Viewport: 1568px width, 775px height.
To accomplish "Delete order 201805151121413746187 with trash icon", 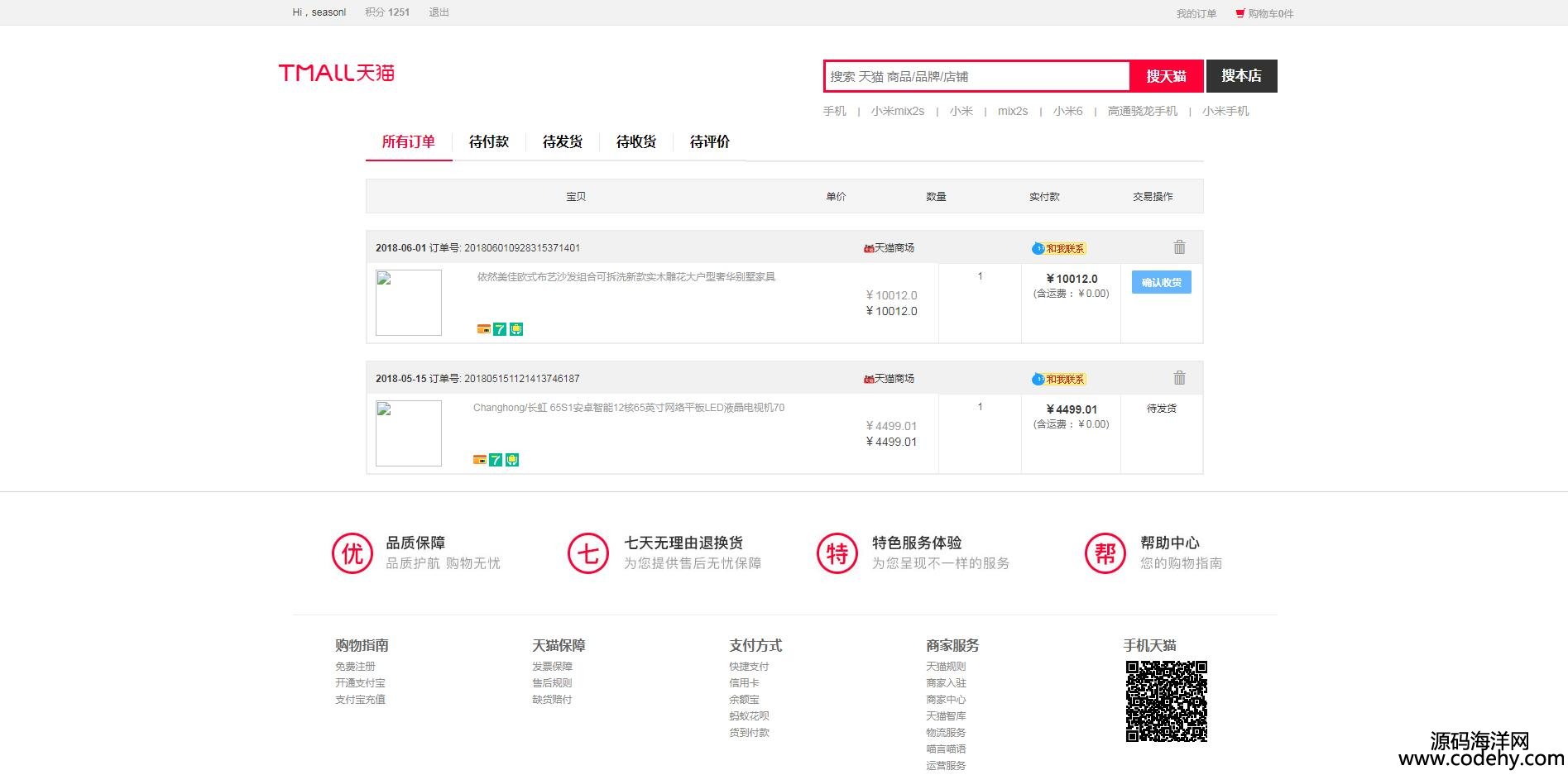I will (x=1179, y=378).
